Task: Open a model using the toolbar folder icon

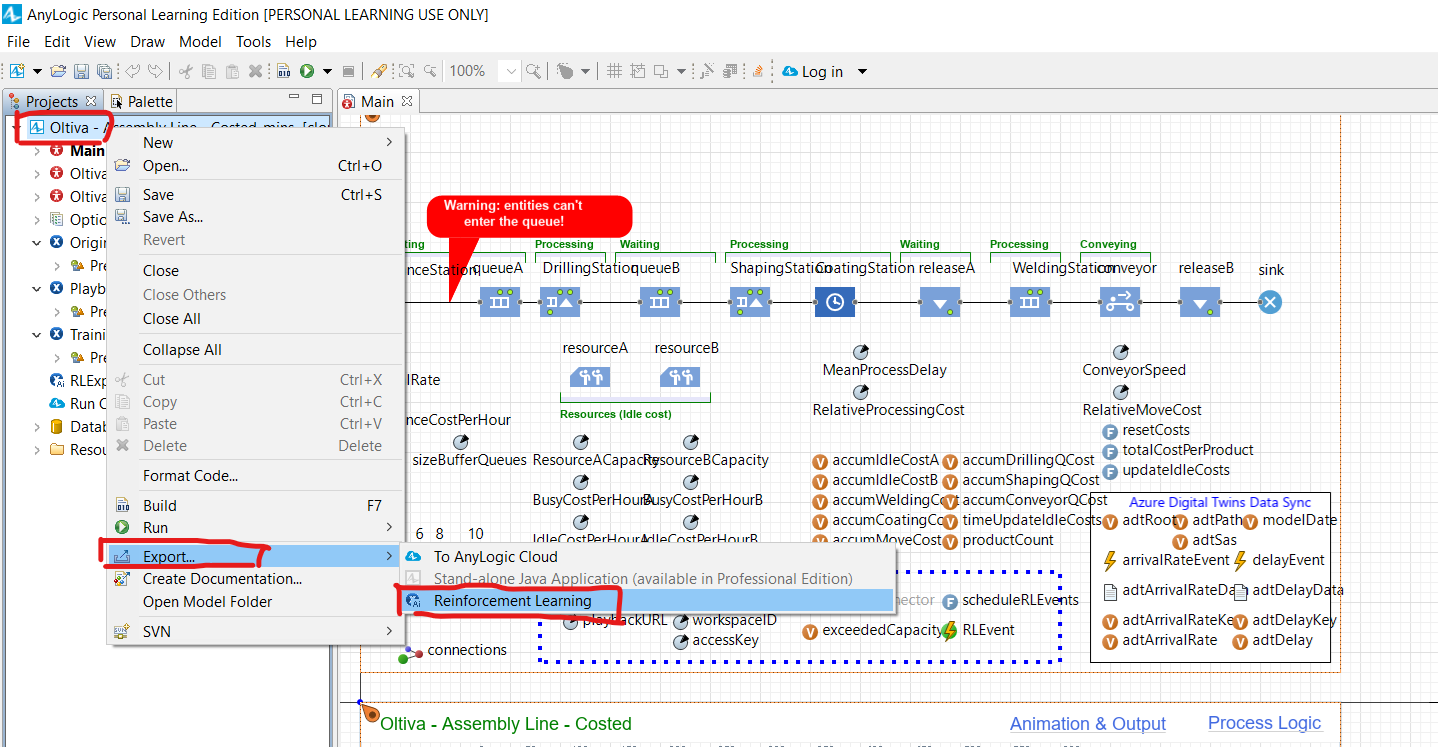Action: tap(58, 71)
